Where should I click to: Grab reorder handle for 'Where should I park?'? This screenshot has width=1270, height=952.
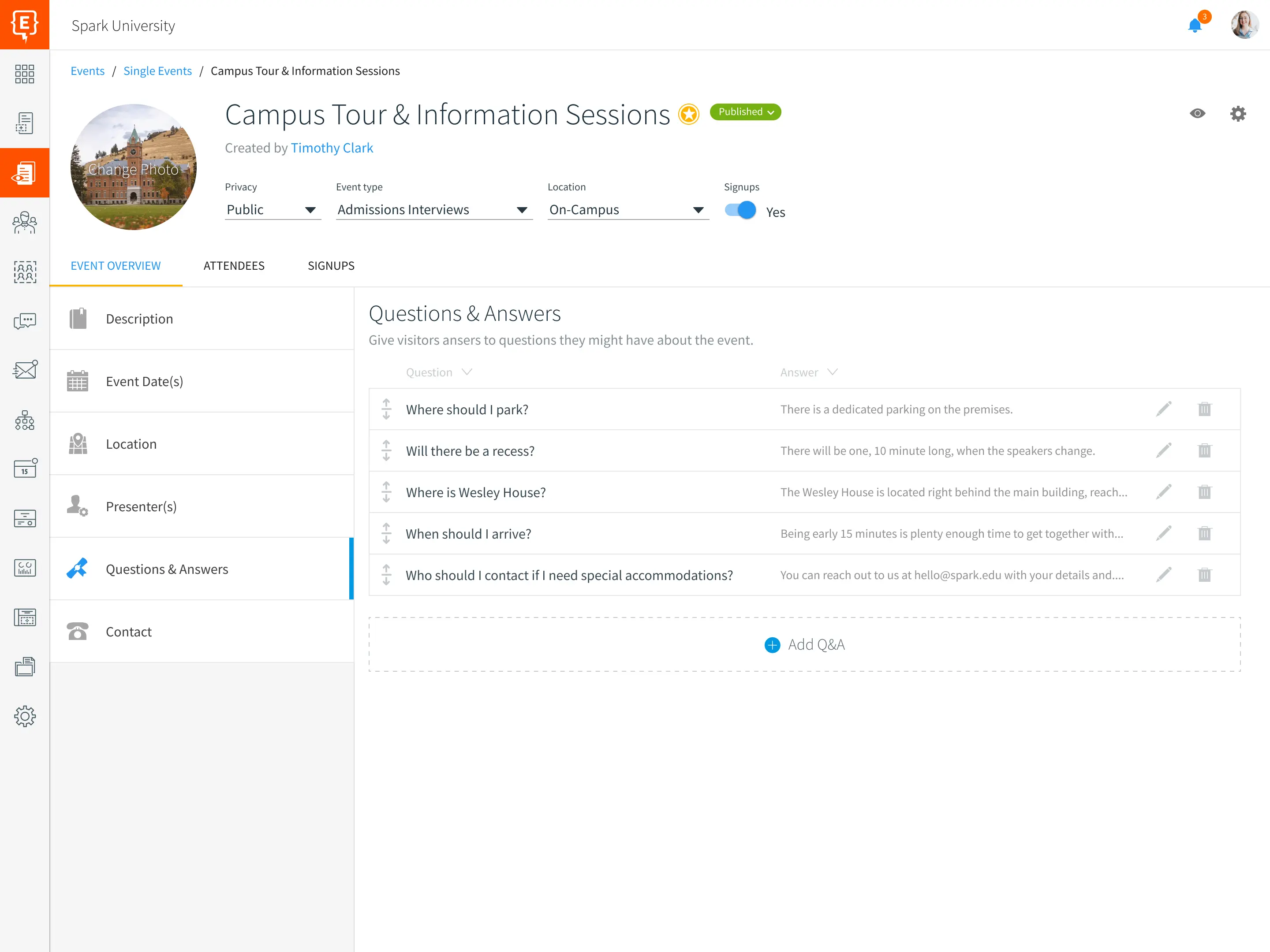(x=386, y=409)
